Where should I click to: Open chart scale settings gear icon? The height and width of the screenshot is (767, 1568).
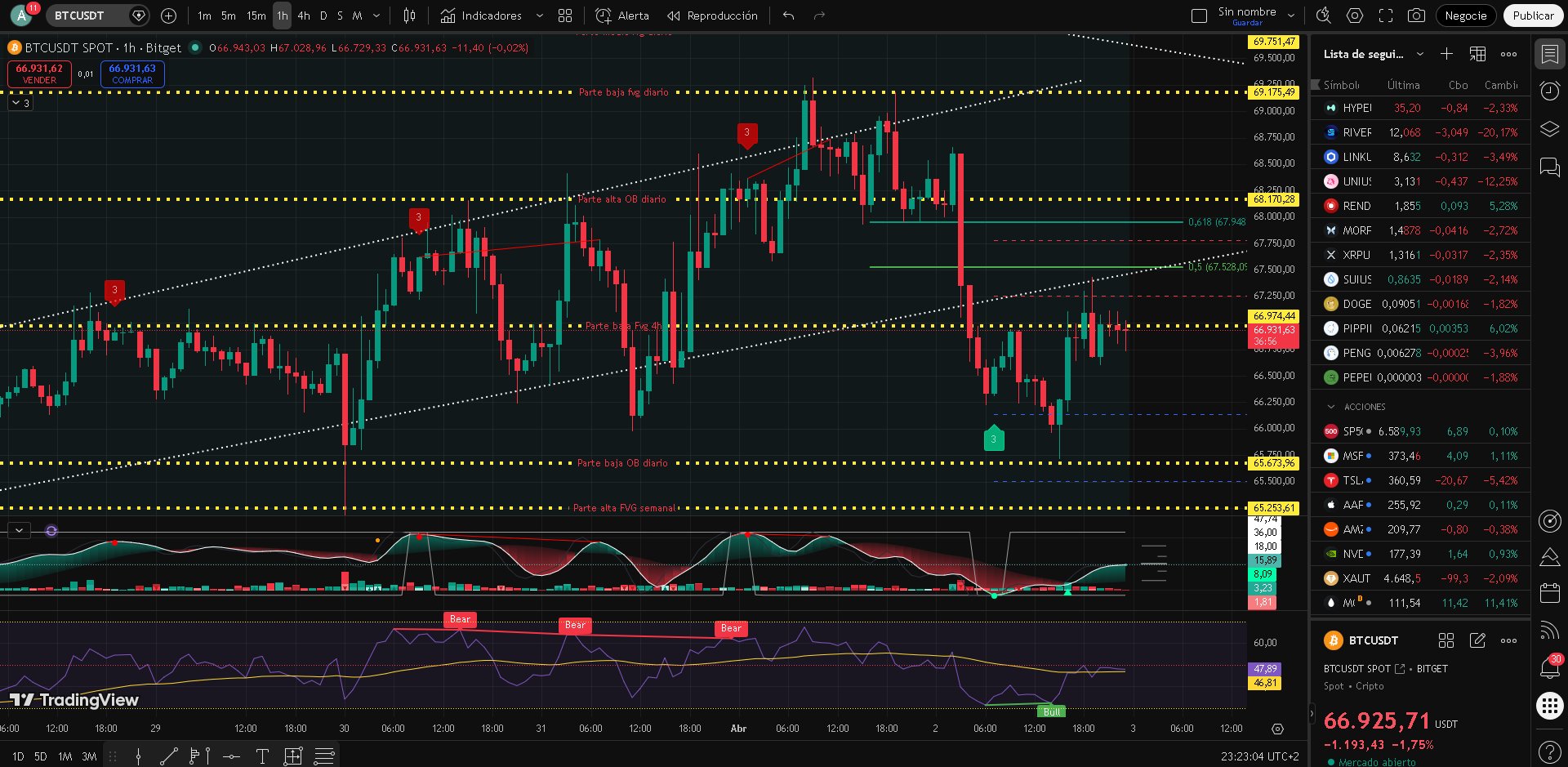pos(1278,729)
